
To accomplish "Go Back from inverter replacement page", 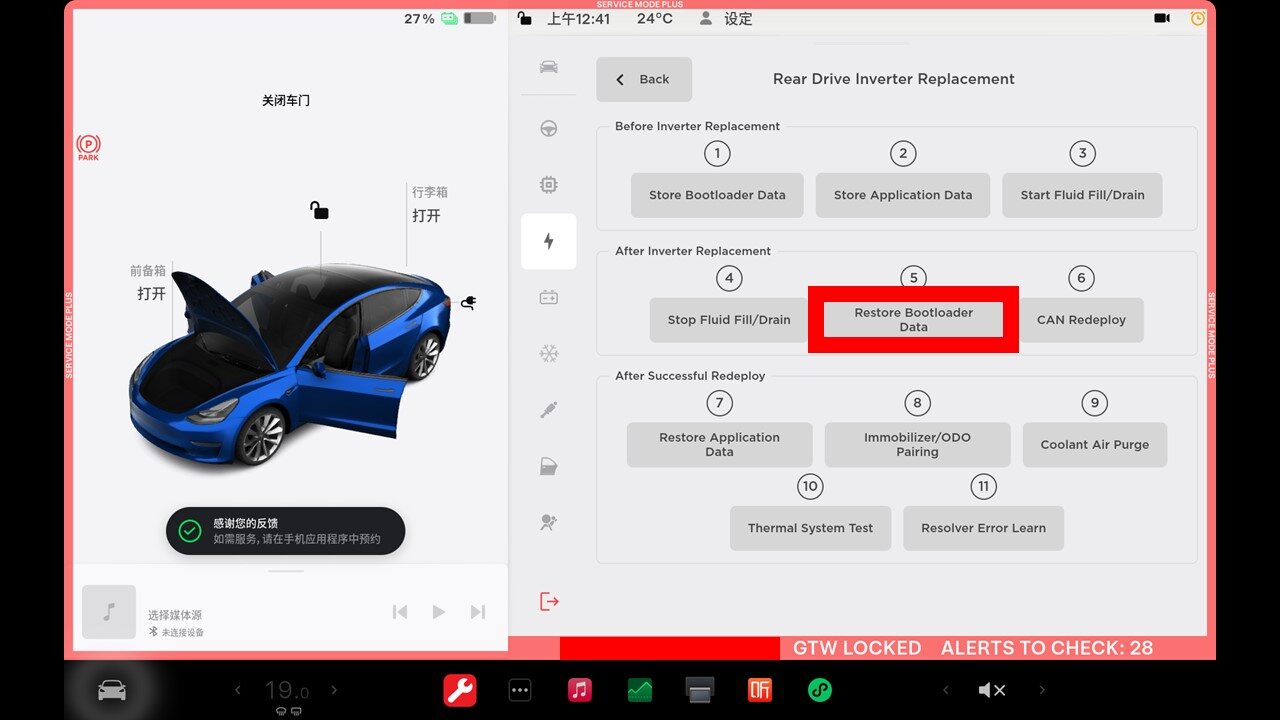I will point(644,79).
